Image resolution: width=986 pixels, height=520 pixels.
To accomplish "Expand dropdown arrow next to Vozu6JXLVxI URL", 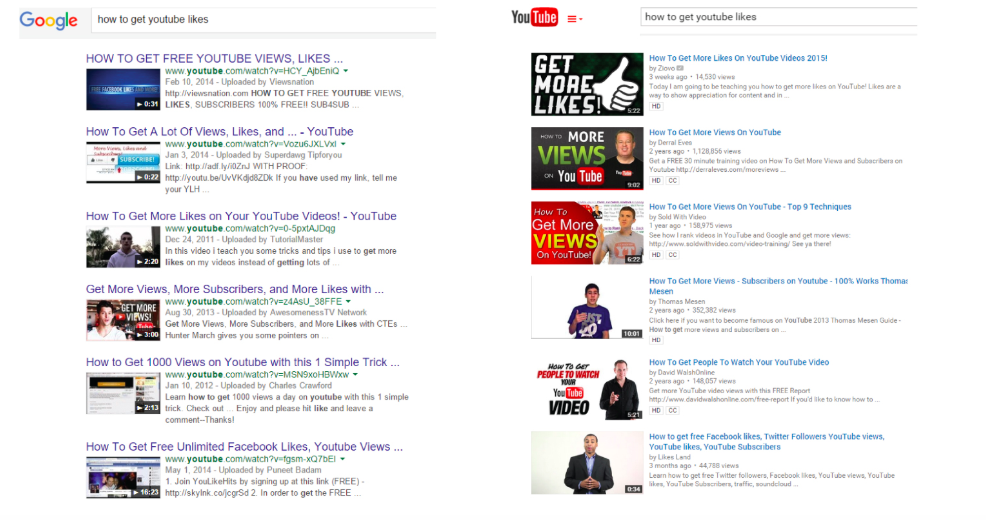I will click(x=343, y=144).
